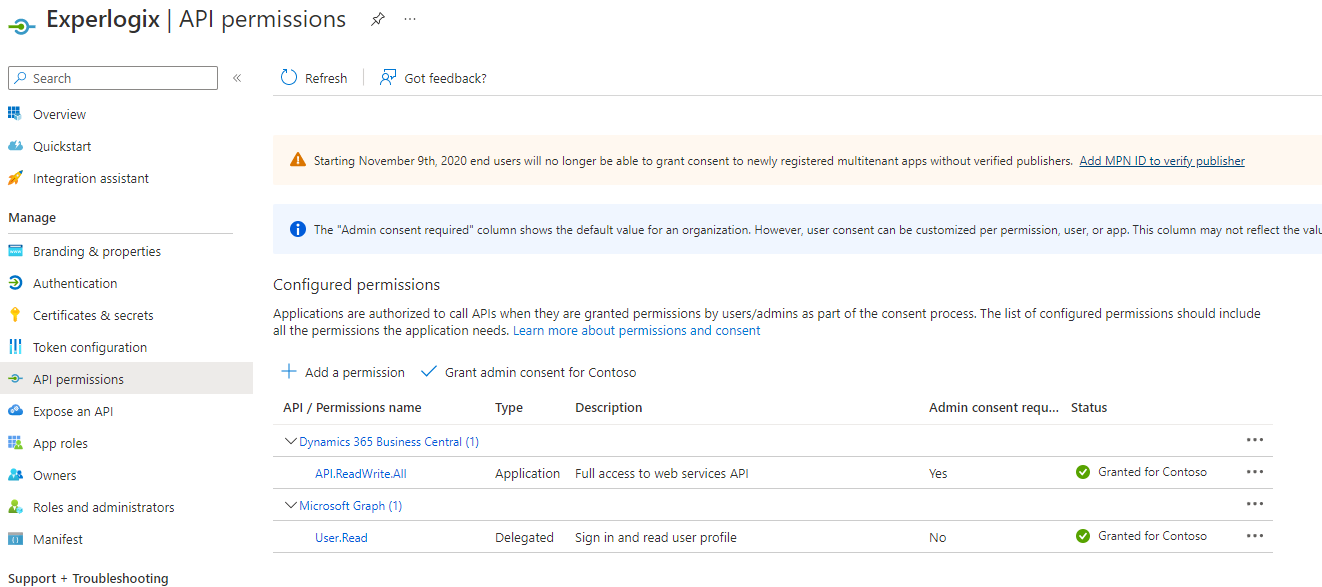Click the Token configuration icon
This screenshot has height=587, width=1322.
click(x=15, y=347)
